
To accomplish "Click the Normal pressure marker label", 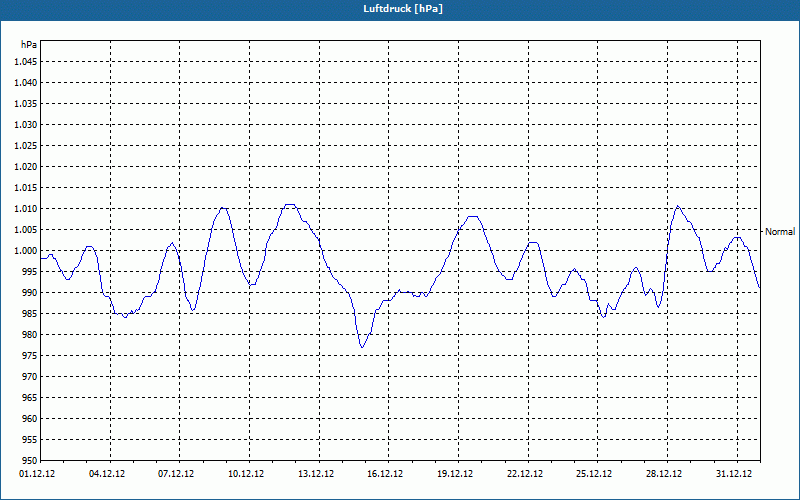I will point(780,232).
